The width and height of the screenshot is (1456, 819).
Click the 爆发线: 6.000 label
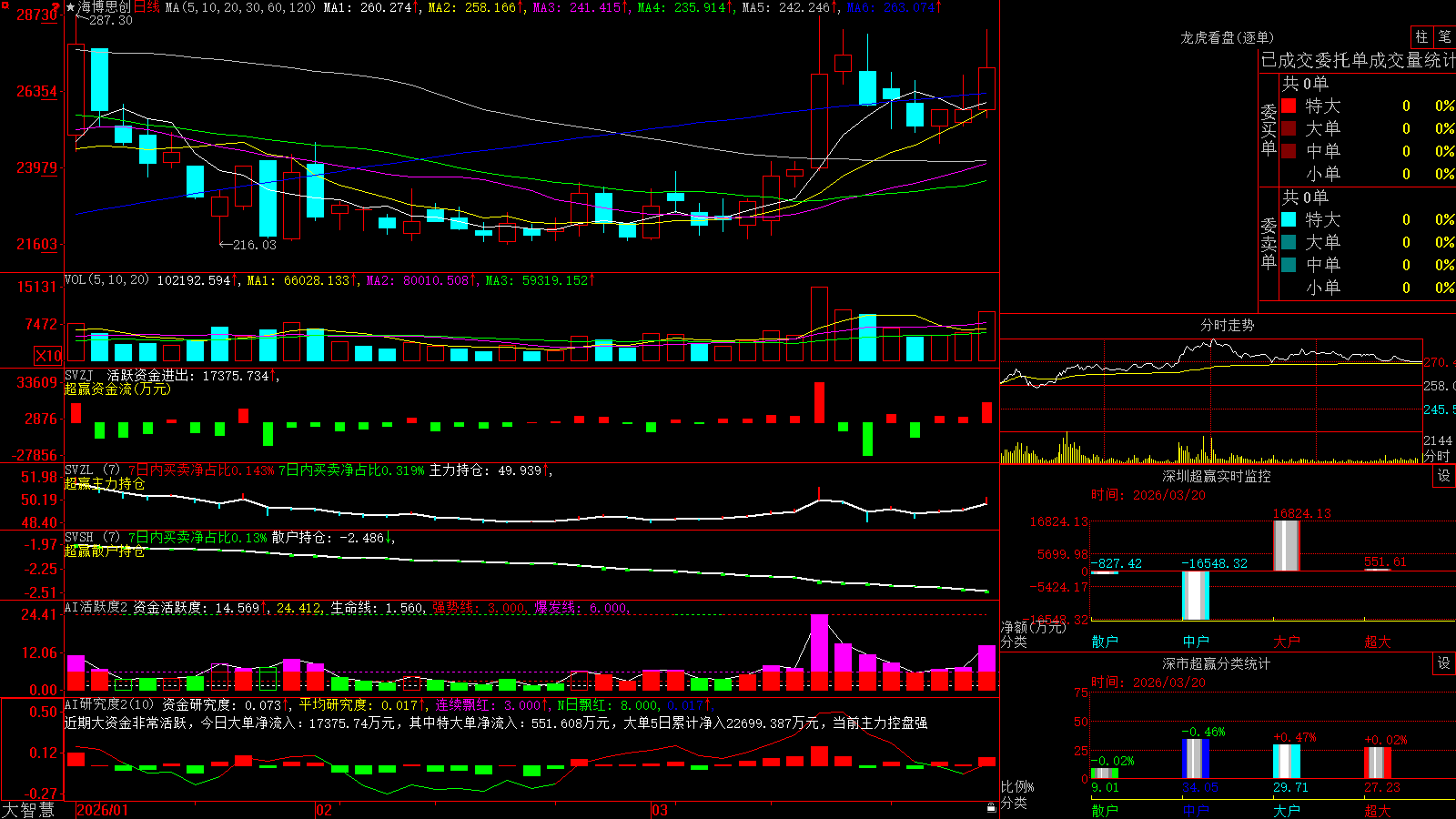tap(581, 608)
